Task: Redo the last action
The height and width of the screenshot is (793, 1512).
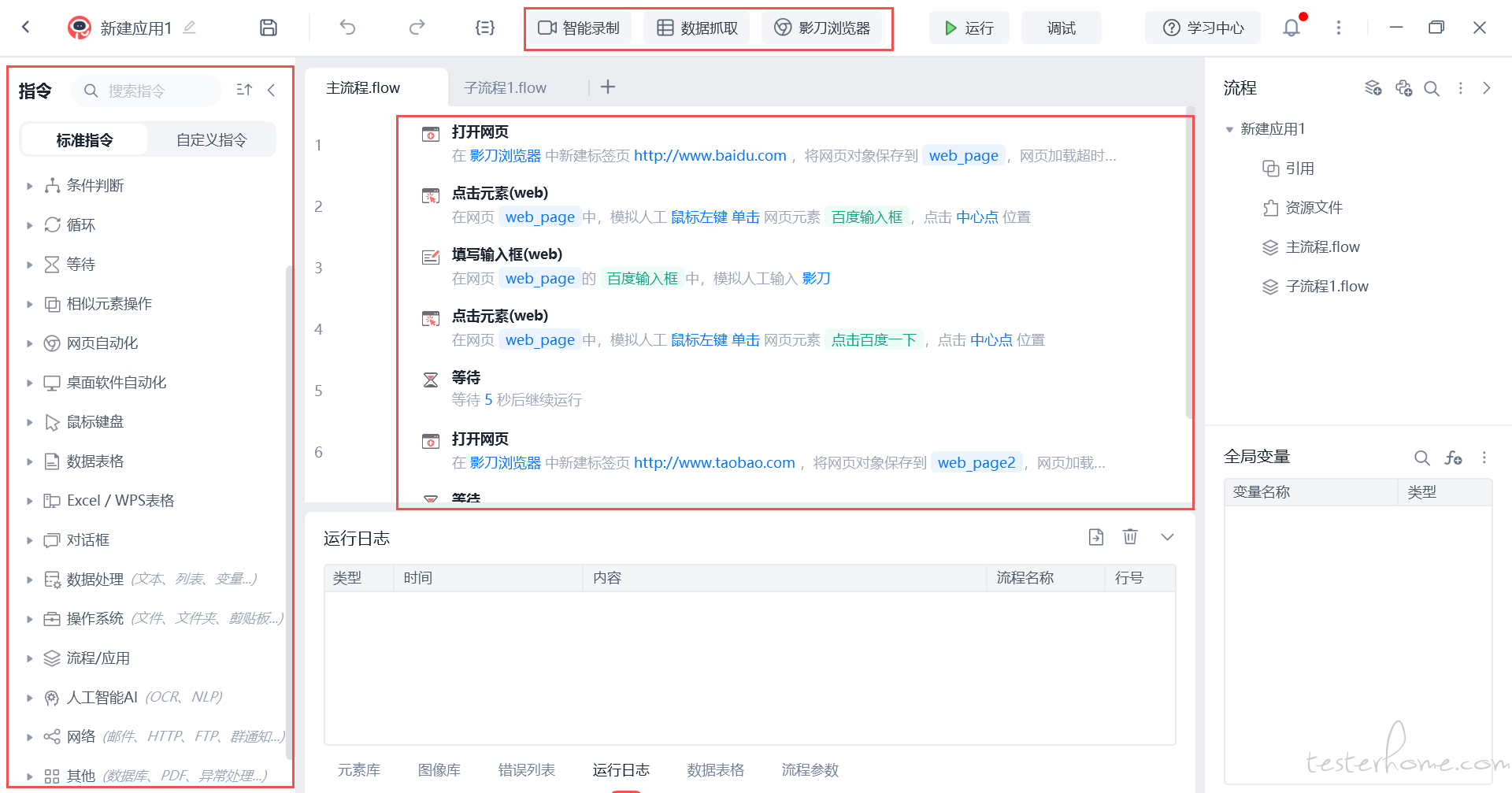Action: [x=417, y=28]
